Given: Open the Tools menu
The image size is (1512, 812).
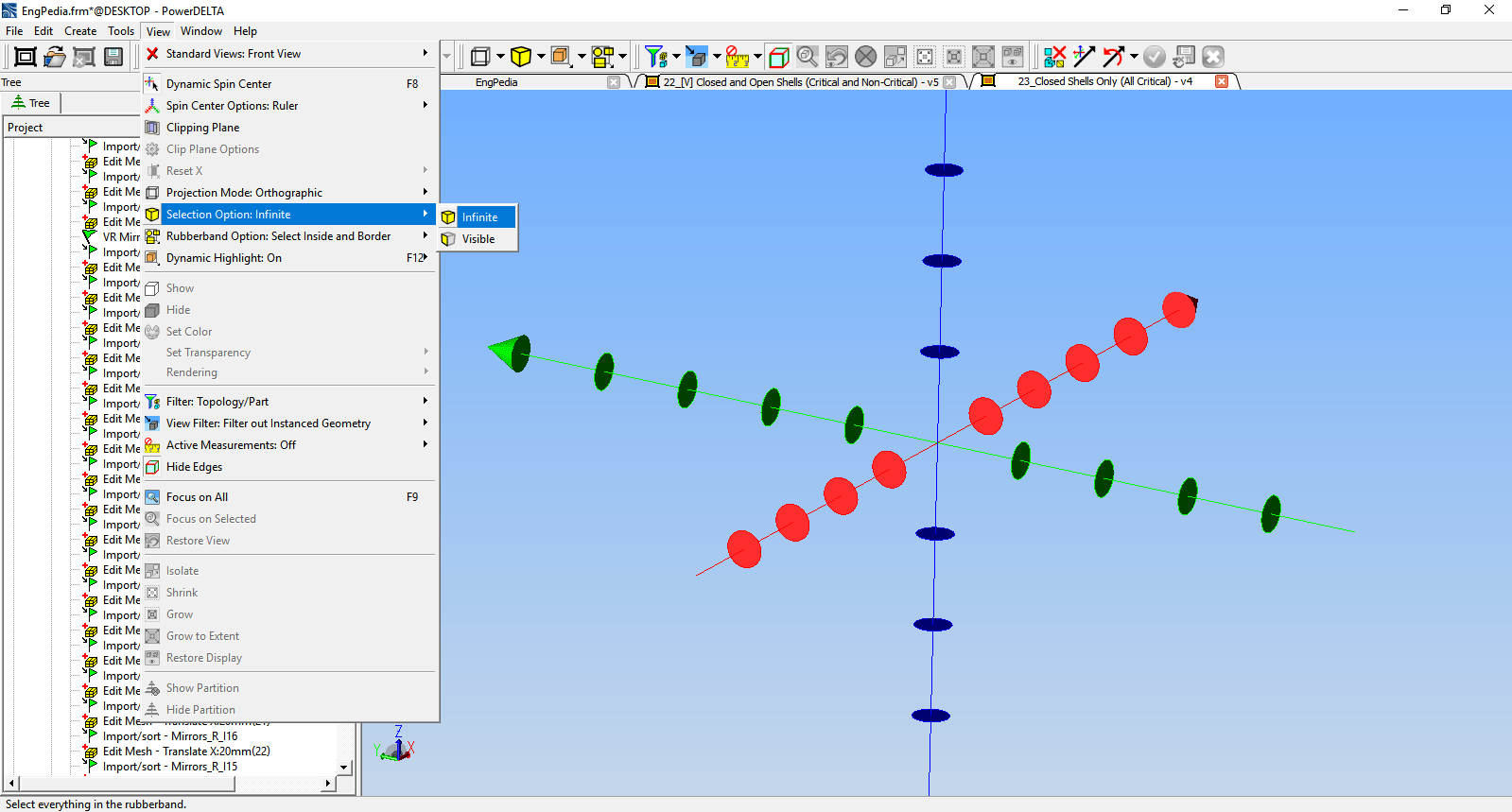Looking at the screenshot, I should pyautogui.click(x=121, y=31).
